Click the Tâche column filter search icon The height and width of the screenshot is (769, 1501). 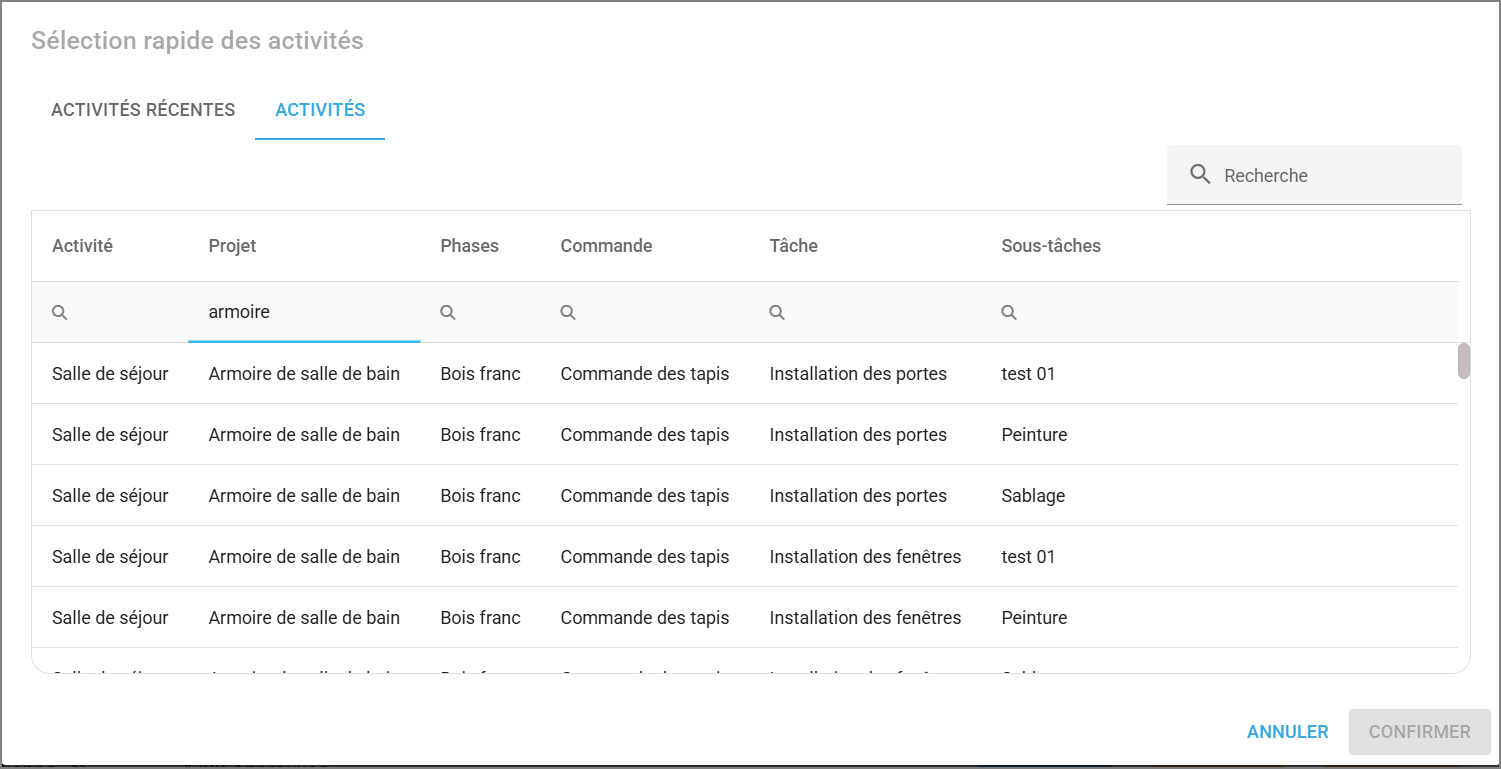click(777, 313)
